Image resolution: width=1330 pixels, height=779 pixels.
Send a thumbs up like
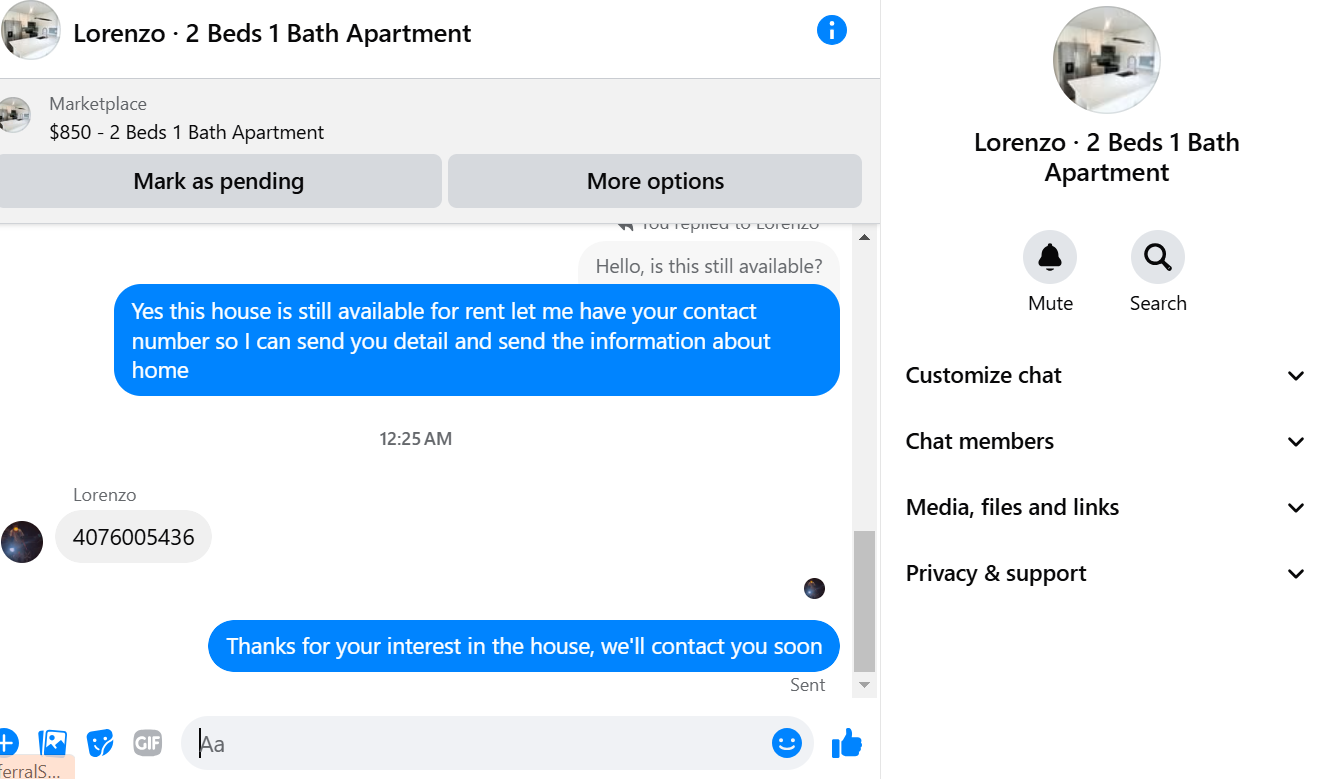coord(846,743)
